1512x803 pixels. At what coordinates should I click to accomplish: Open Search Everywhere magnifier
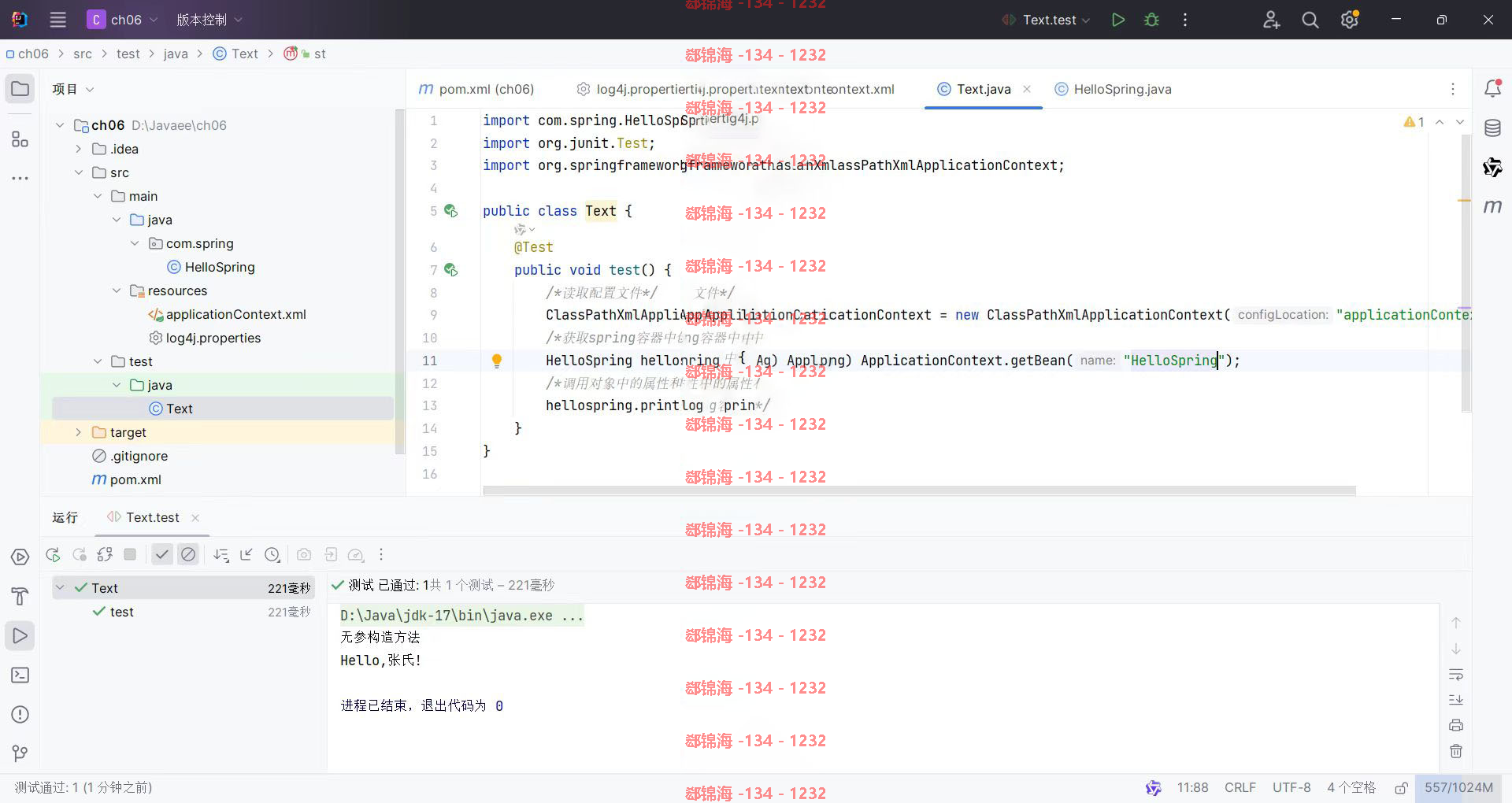coord(1310,20)
